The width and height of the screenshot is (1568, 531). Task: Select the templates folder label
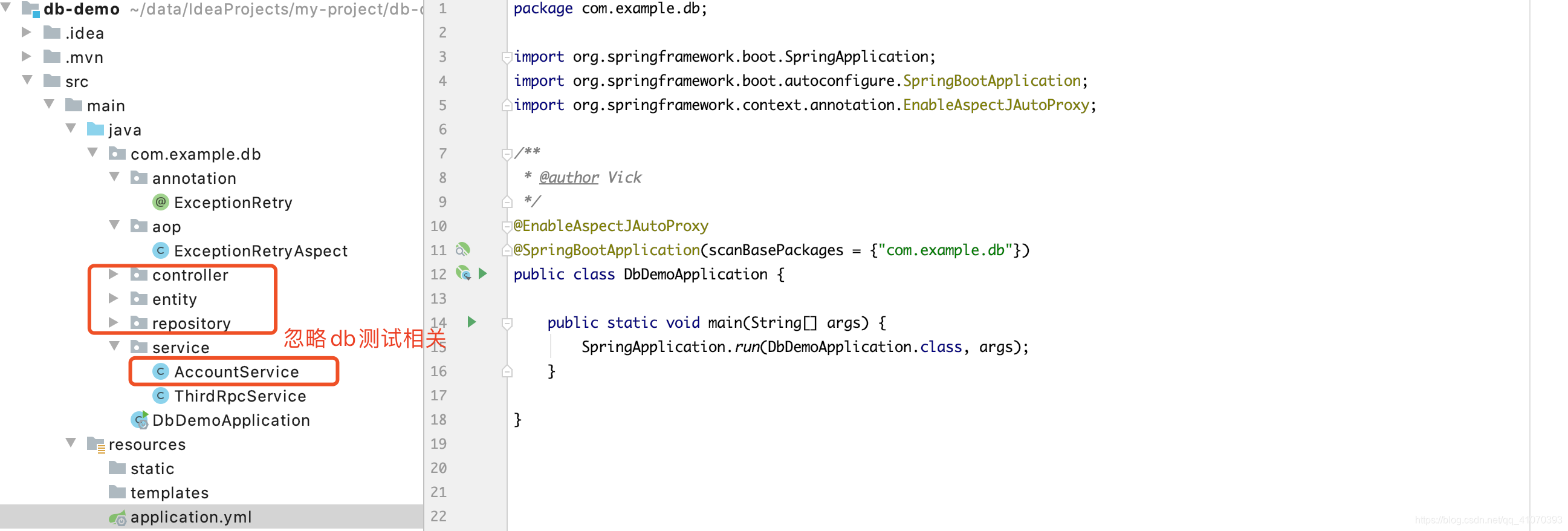tap(169, 493)
